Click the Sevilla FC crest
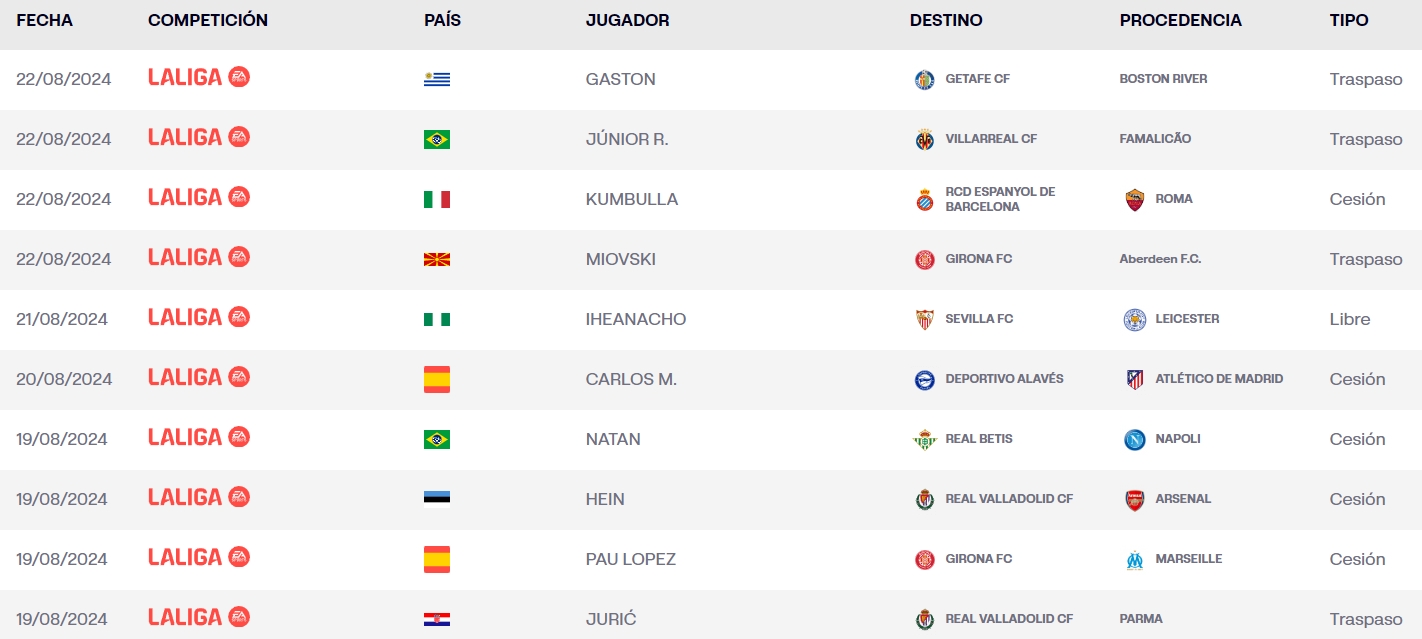The image size is (1422, 639). click(x=924, y=320)
